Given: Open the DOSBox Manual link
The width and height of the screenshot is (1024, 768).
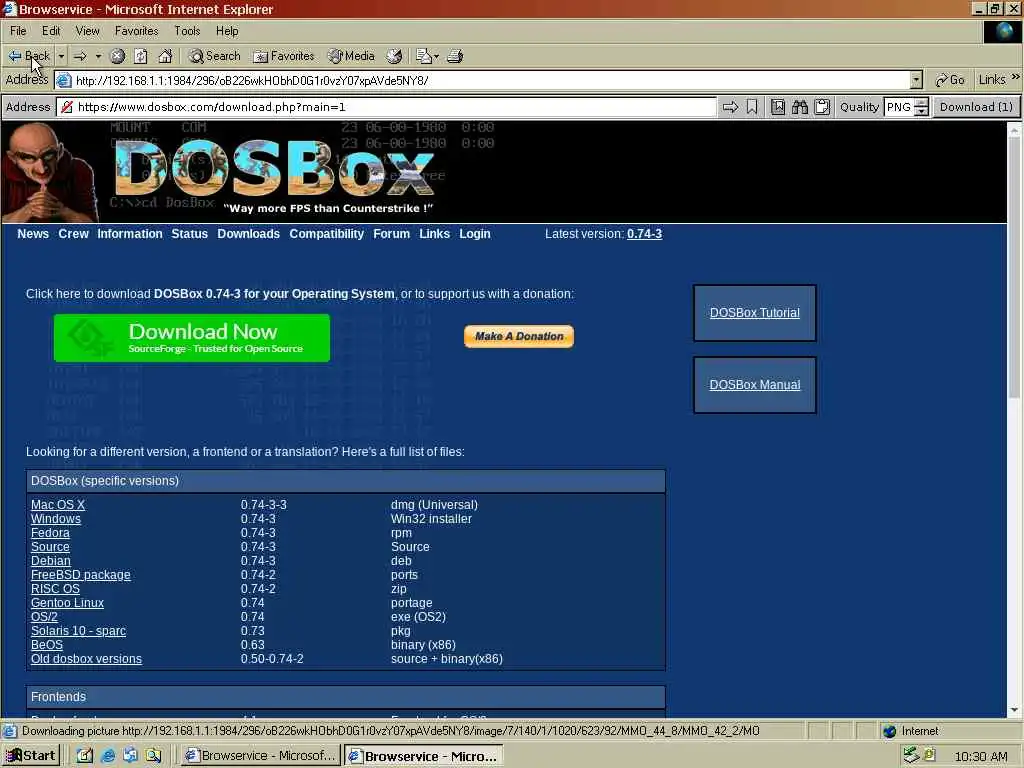Looking at the screenshot, I should click(x=755, y=385).
